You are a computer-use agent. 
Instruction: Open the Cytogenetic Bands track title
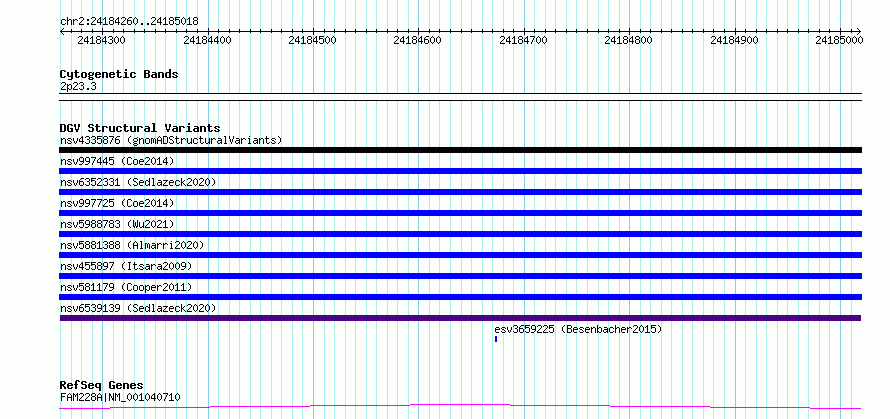point(119,74)
